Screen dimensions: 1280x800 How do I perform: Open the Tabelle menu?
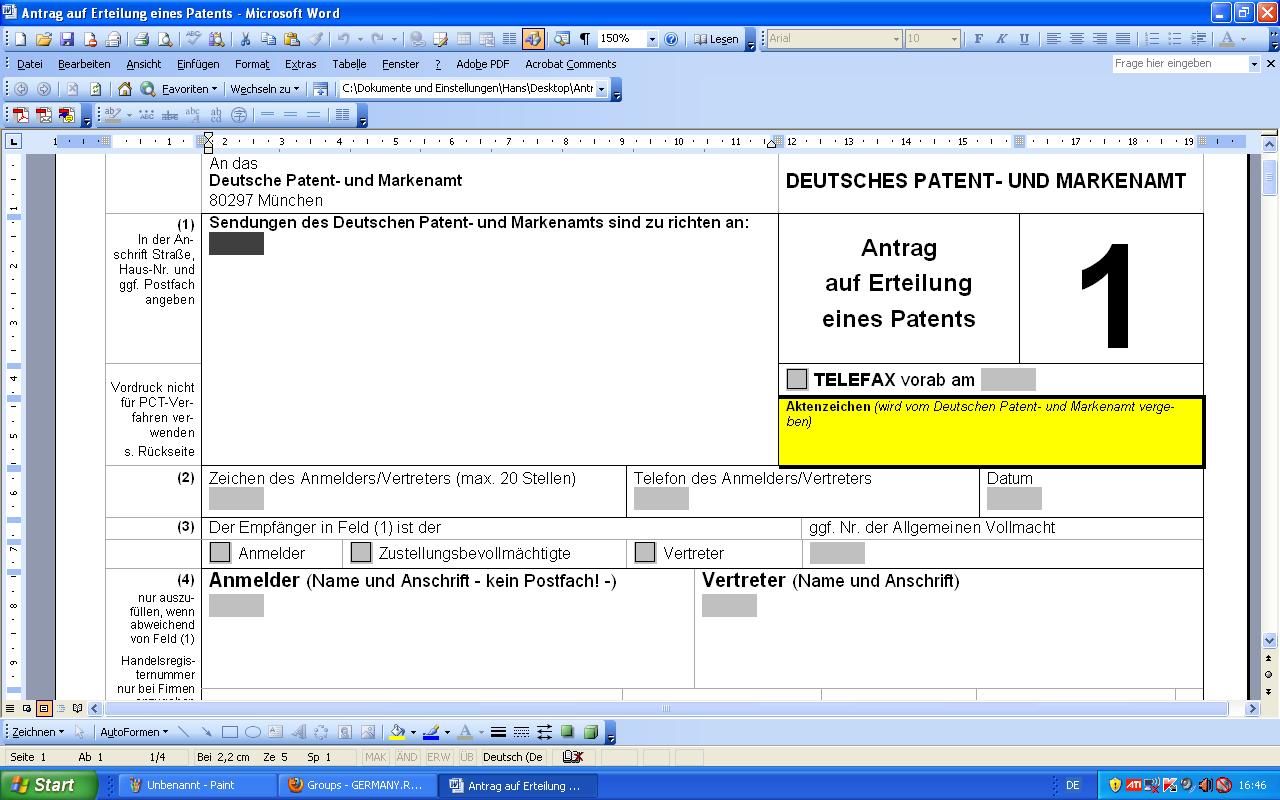click(349, 64)
